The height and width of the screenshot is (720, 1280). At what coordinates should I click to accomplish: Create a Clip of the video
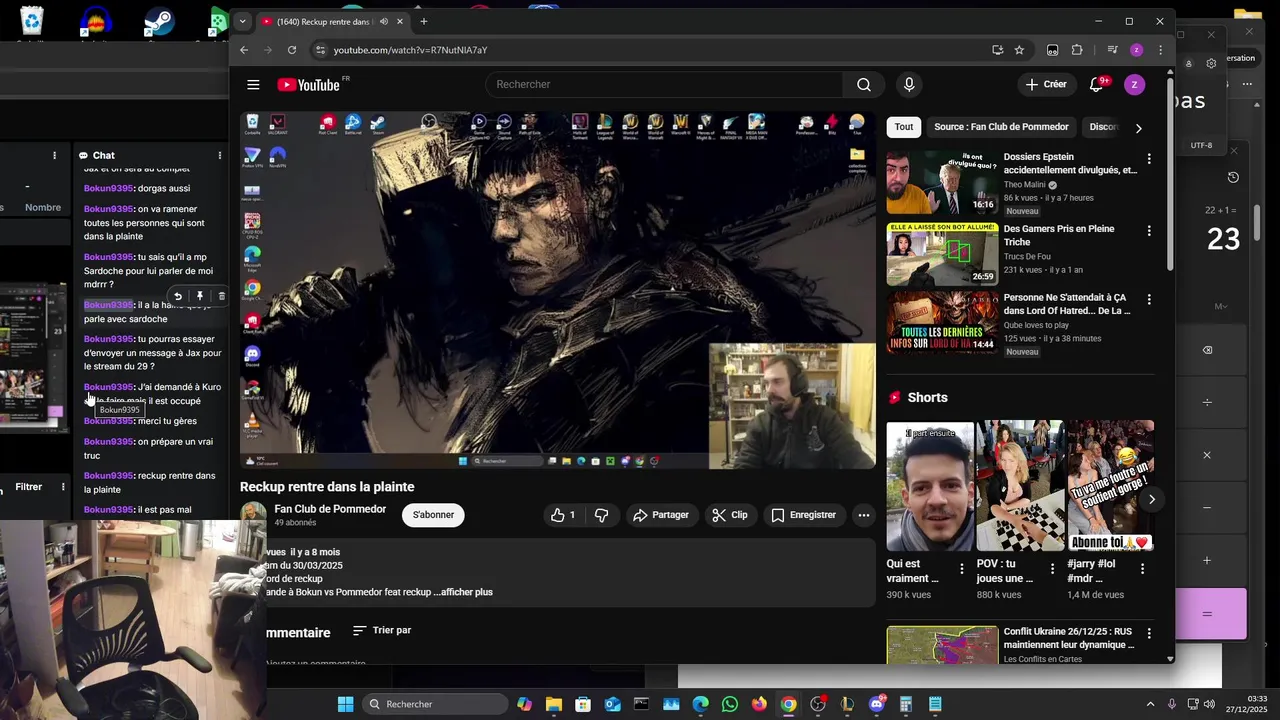(729, 515)
